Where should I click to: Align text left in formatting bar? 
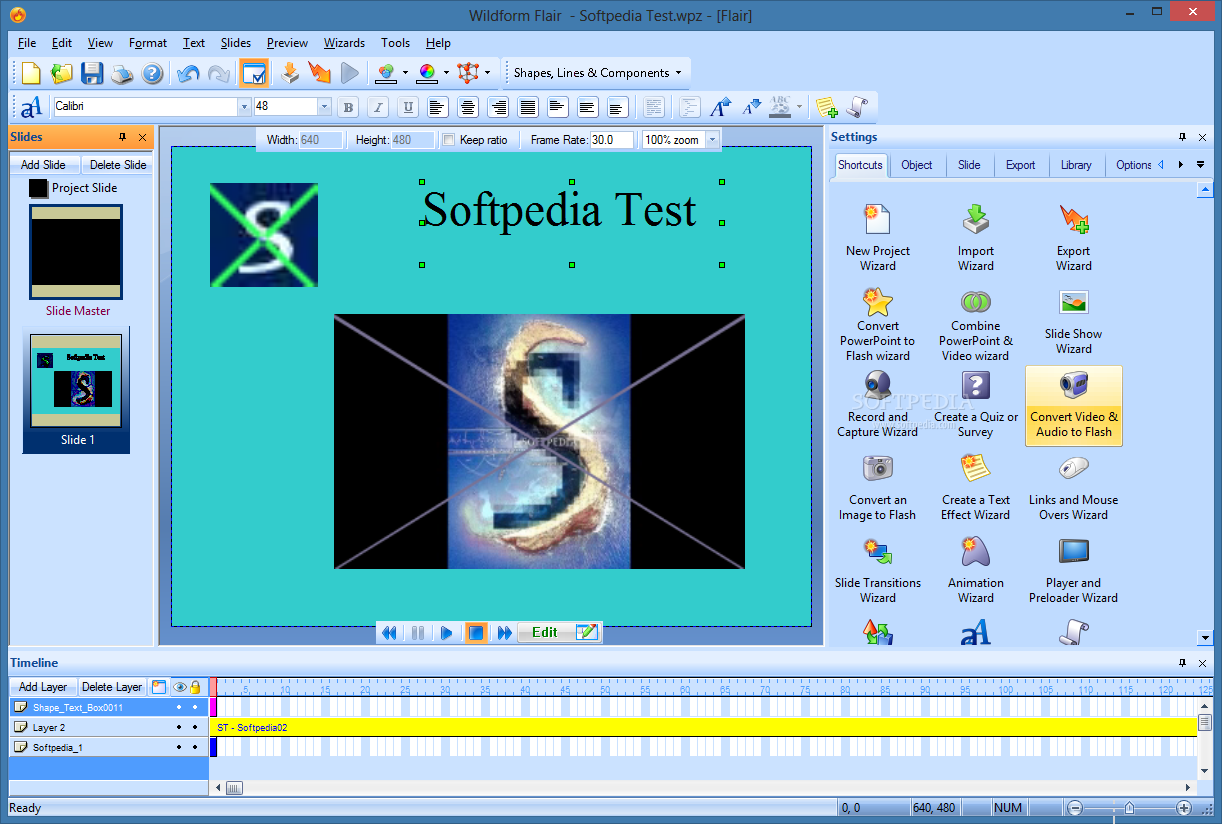pos(437,107)
